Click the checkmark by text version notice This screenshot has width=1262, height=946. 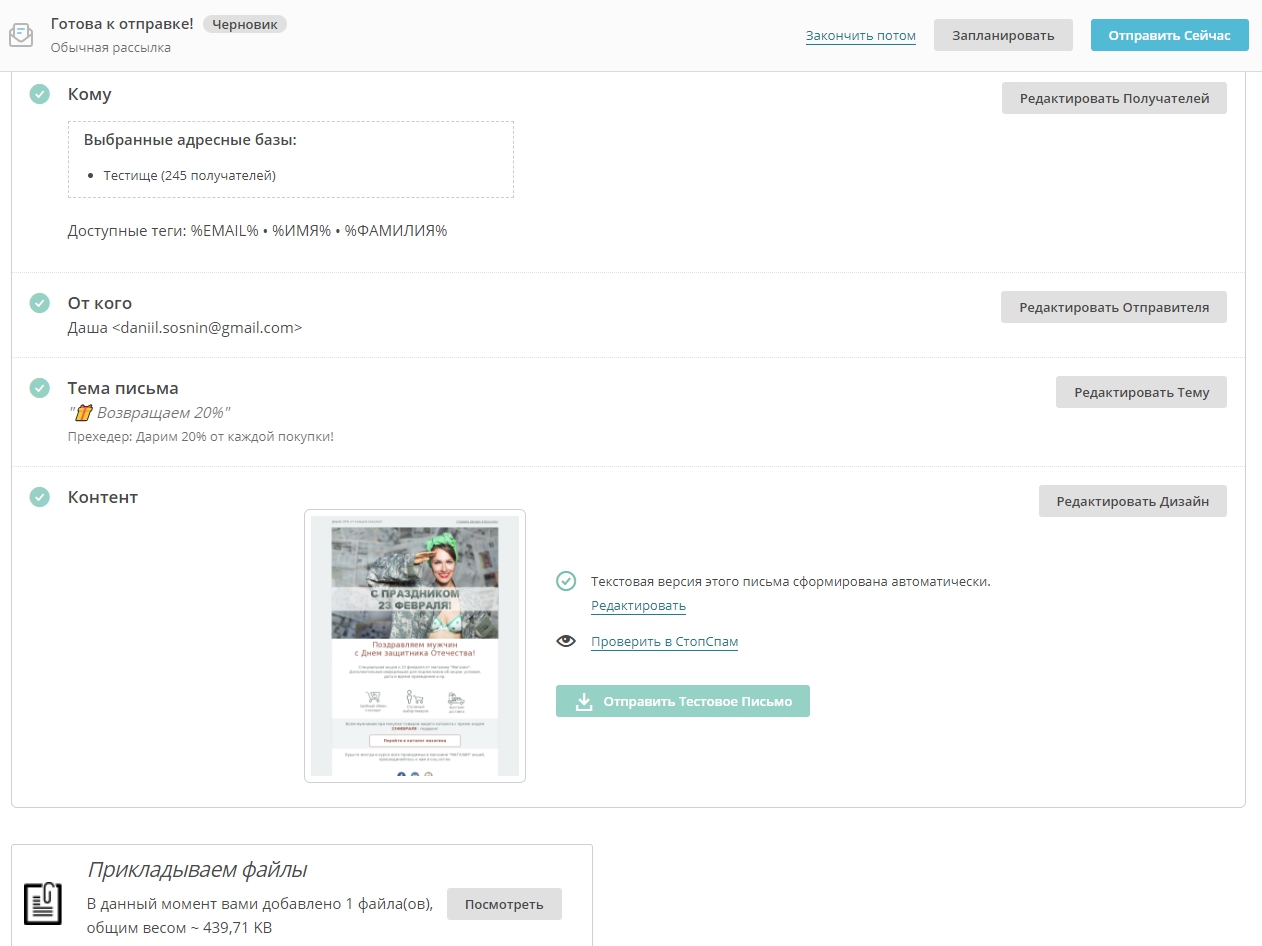click(x=566, y=581)
